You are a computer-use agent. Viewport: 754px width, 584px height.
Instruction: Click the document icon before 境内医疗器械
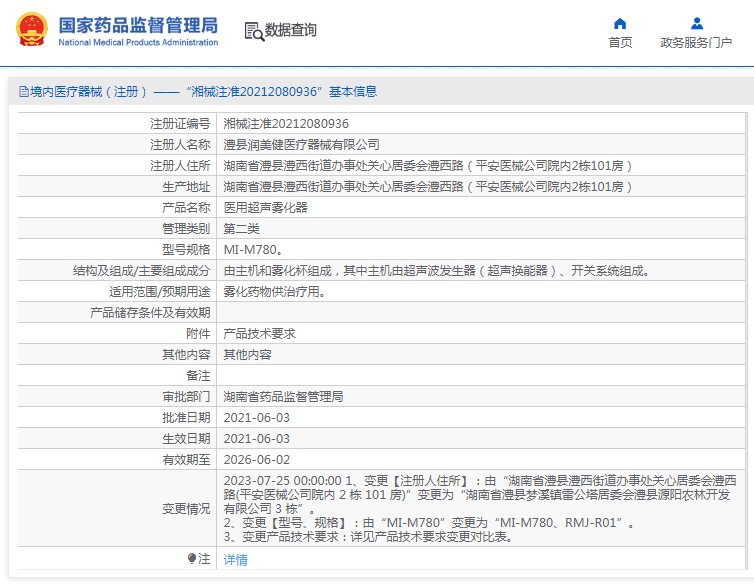click(x=24, y=91)
